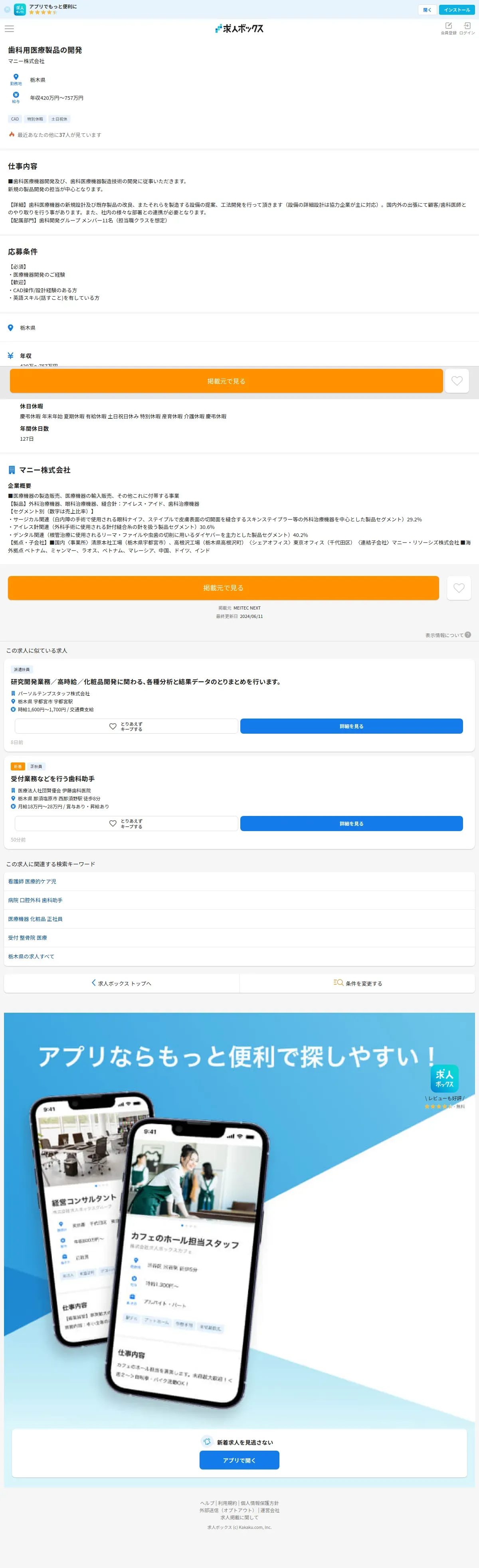479x1568 pixels.
Task: Open the hamburger menu
Action: (9, 29)
